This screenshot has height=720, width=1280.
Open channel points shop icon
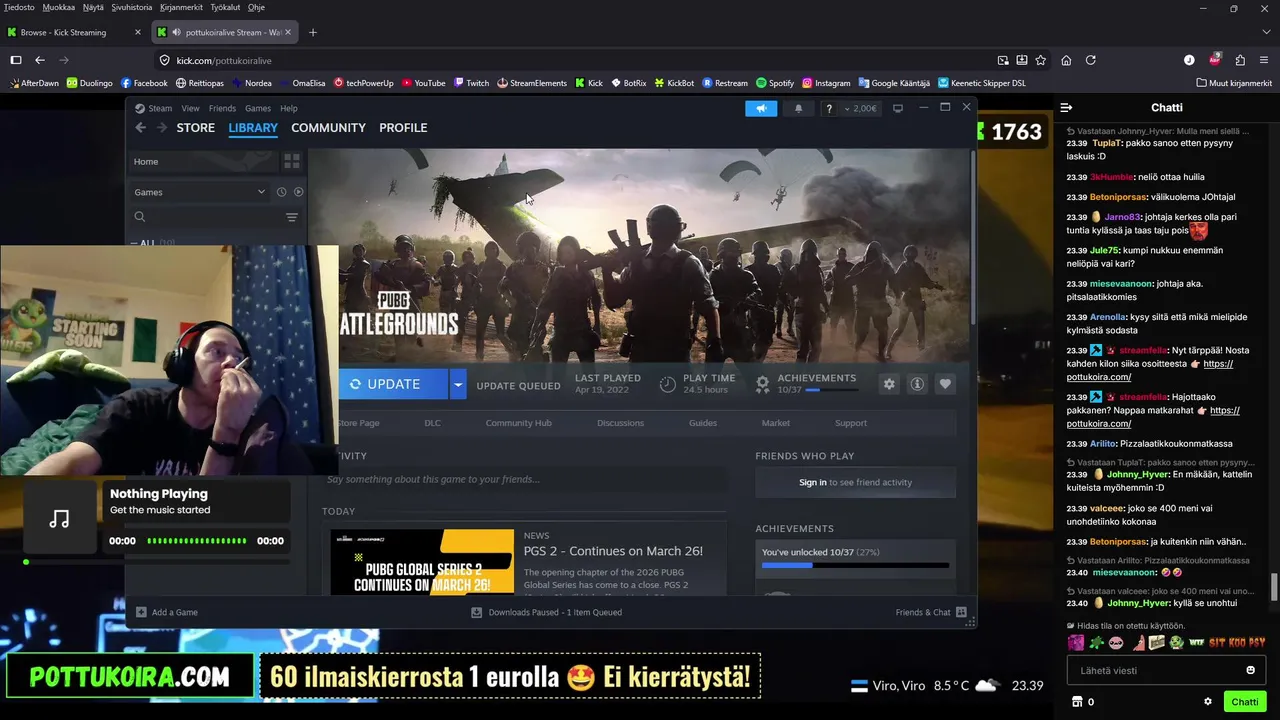(x=1077, y=702)
